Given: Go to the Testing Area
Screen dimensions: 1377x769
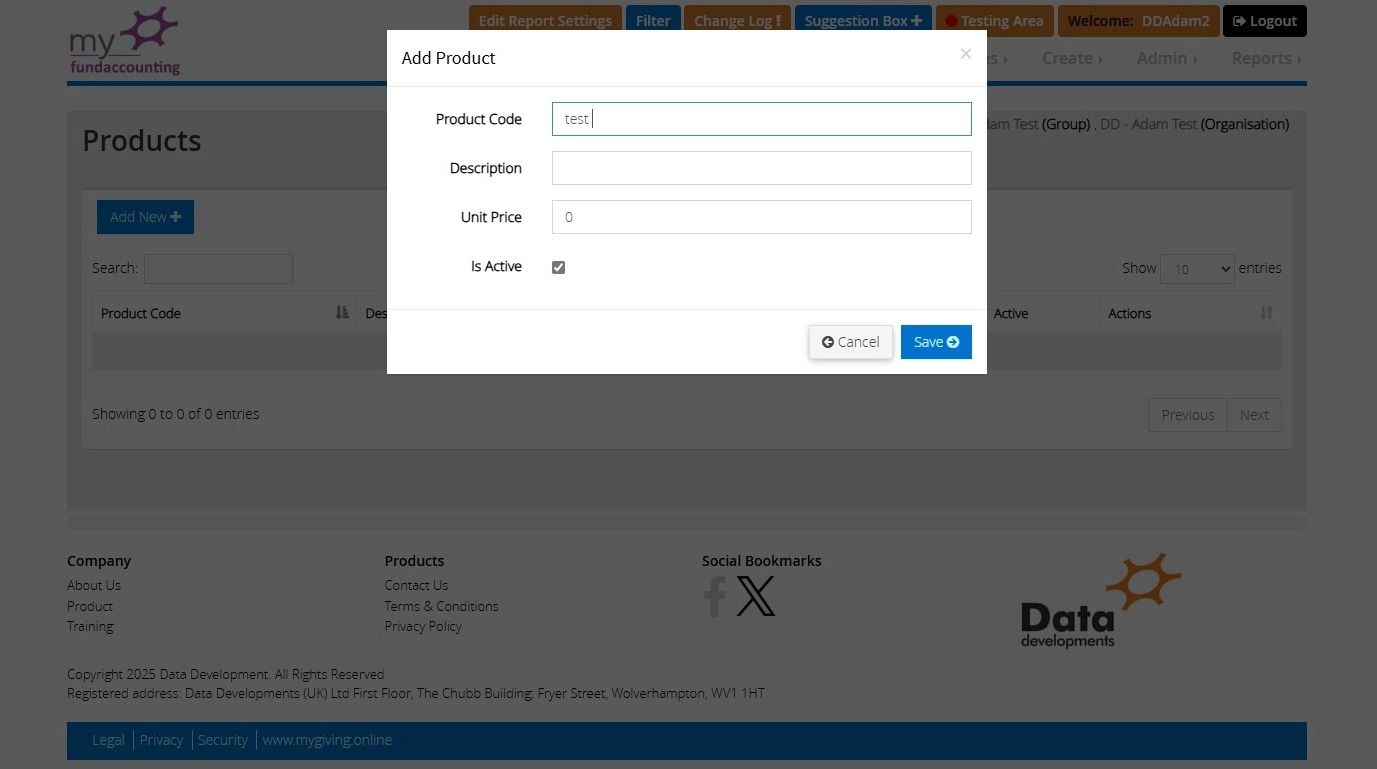Looking at the screenshot, I should click(x=994, y=21).
